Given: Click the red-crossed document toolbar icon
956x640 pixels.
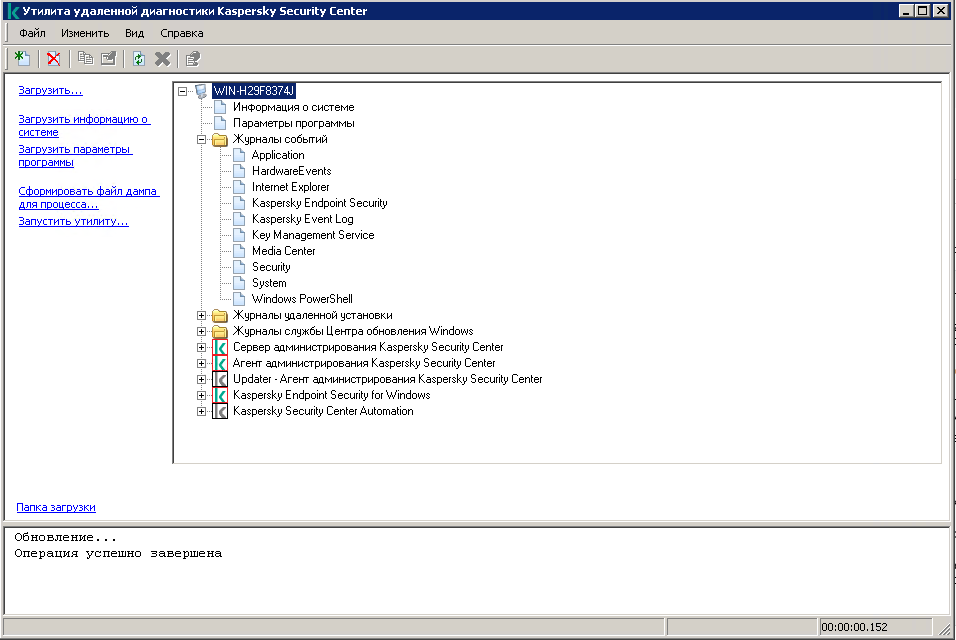Looking at the screenshot, I should 53,59.
